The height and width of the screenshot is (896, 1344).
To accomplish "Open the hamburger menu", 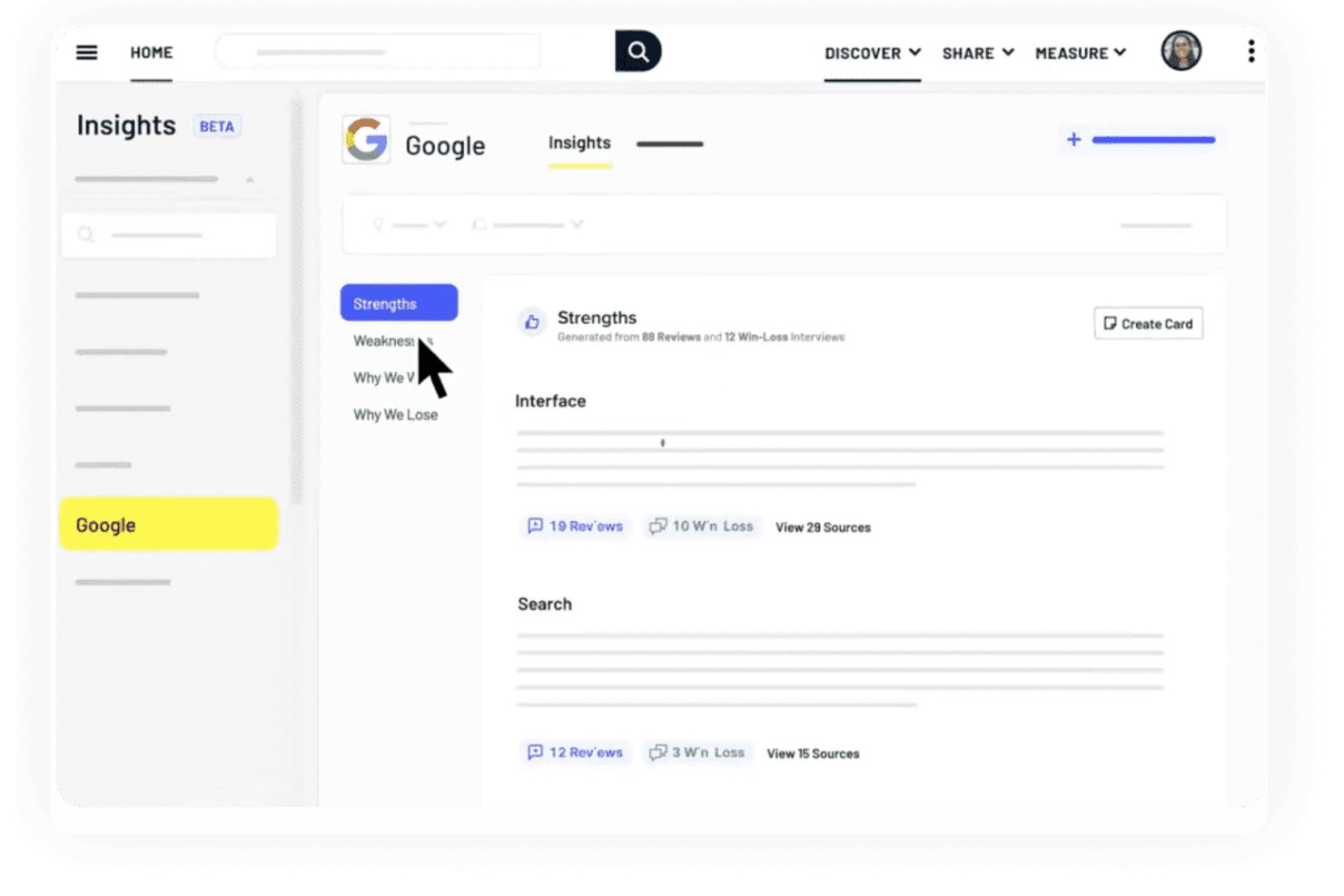I will click(x=86, y=53).
